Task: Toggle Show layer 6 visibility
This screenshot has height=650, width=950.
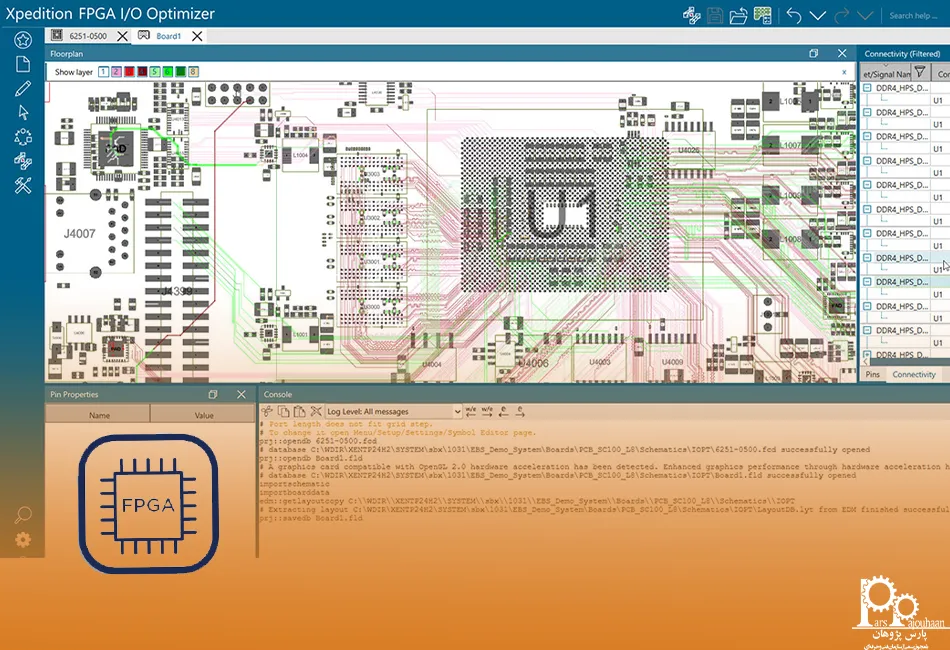Action: click(x=169, y=72)
